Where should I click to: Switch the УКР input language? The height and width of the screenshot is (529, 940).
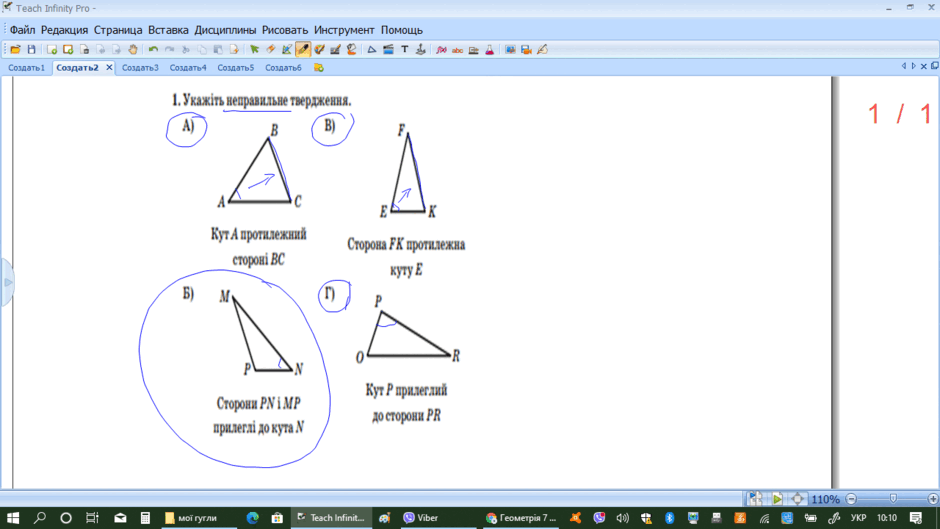(858, 518)
